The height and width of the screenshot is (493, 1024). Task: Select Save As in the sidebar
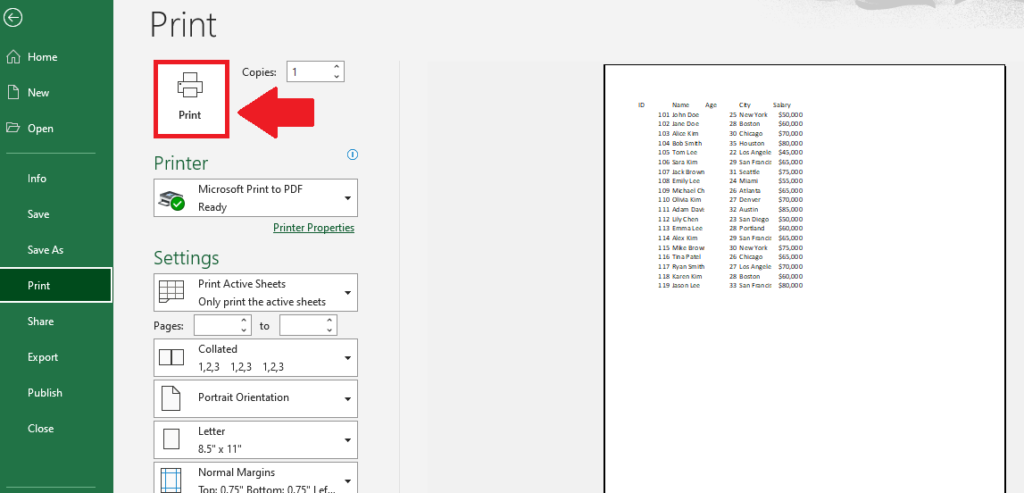45,250
